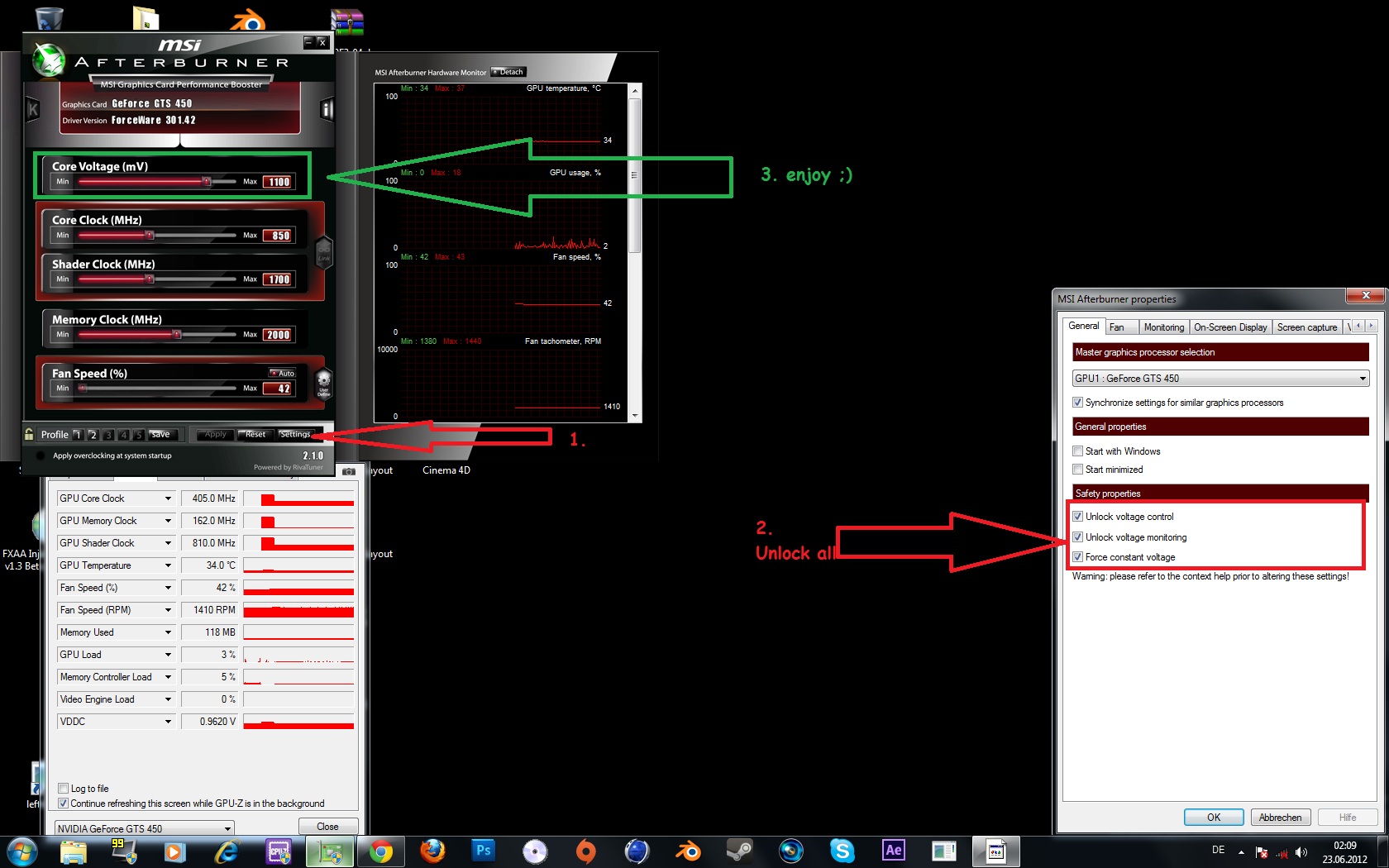
Task: Switch to the Monitoring tab
Action: tap(1164, 327)
